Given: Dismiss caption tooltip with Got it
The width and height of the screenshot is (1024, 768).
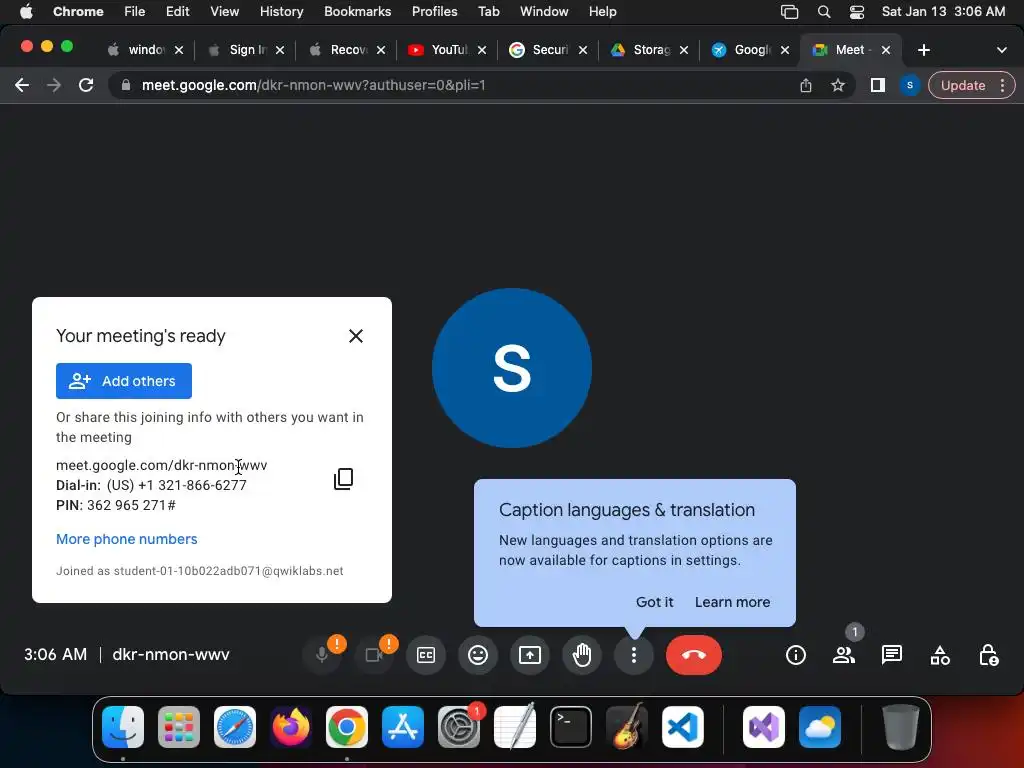Looking at the screenshot, I should (x=654, y=602).
